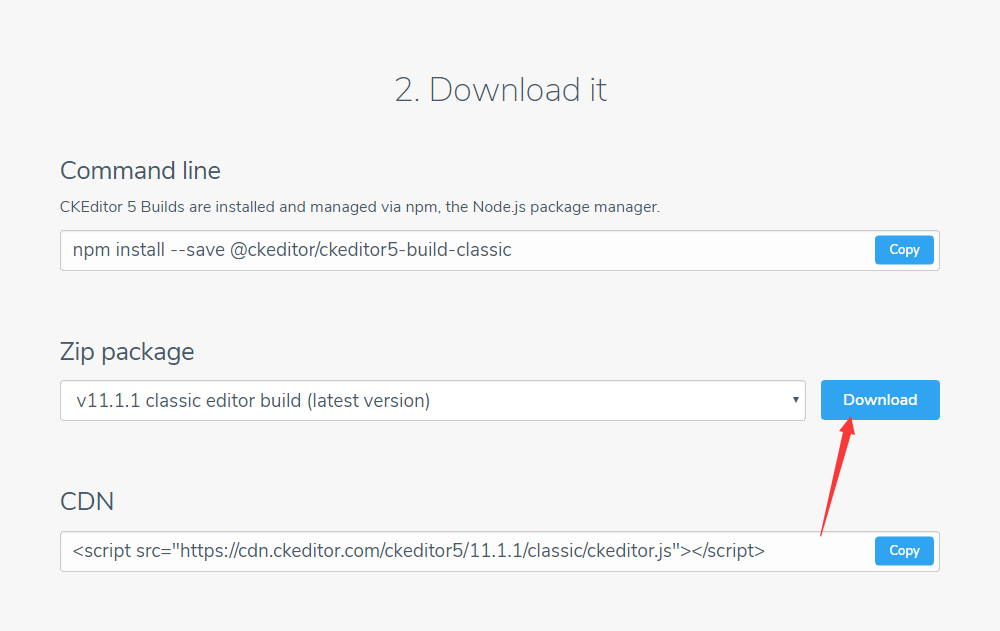Screen dimensions: 1000x631
Task: Click the Download zip package button
Action: (x=880, y=400)
